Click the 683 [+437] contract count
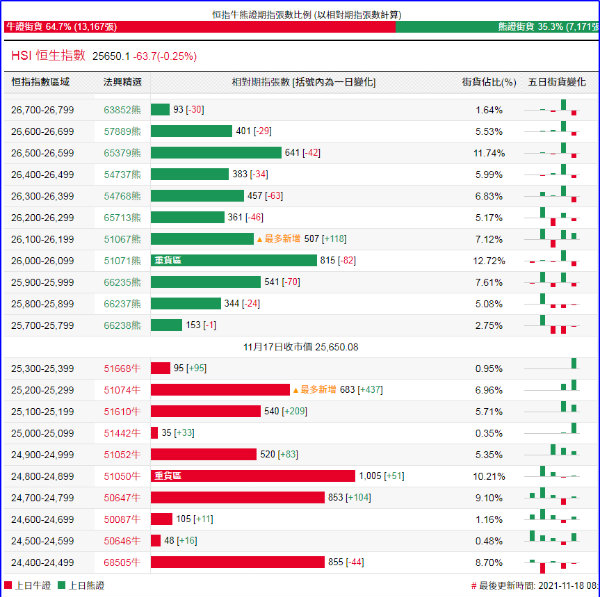This screenshot has height=597, width=600. [x=361, y=390]
